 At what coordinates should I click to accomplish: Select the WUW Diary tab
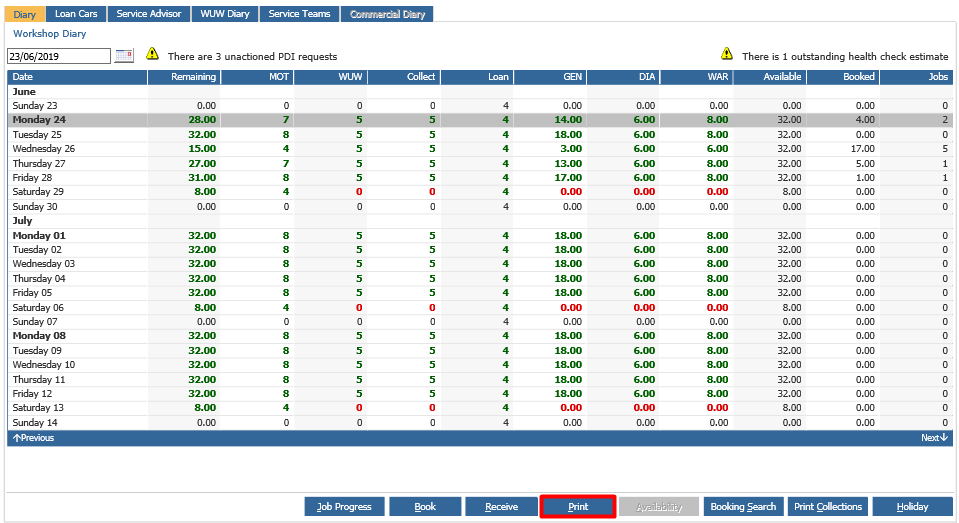[x=224, y=13]
